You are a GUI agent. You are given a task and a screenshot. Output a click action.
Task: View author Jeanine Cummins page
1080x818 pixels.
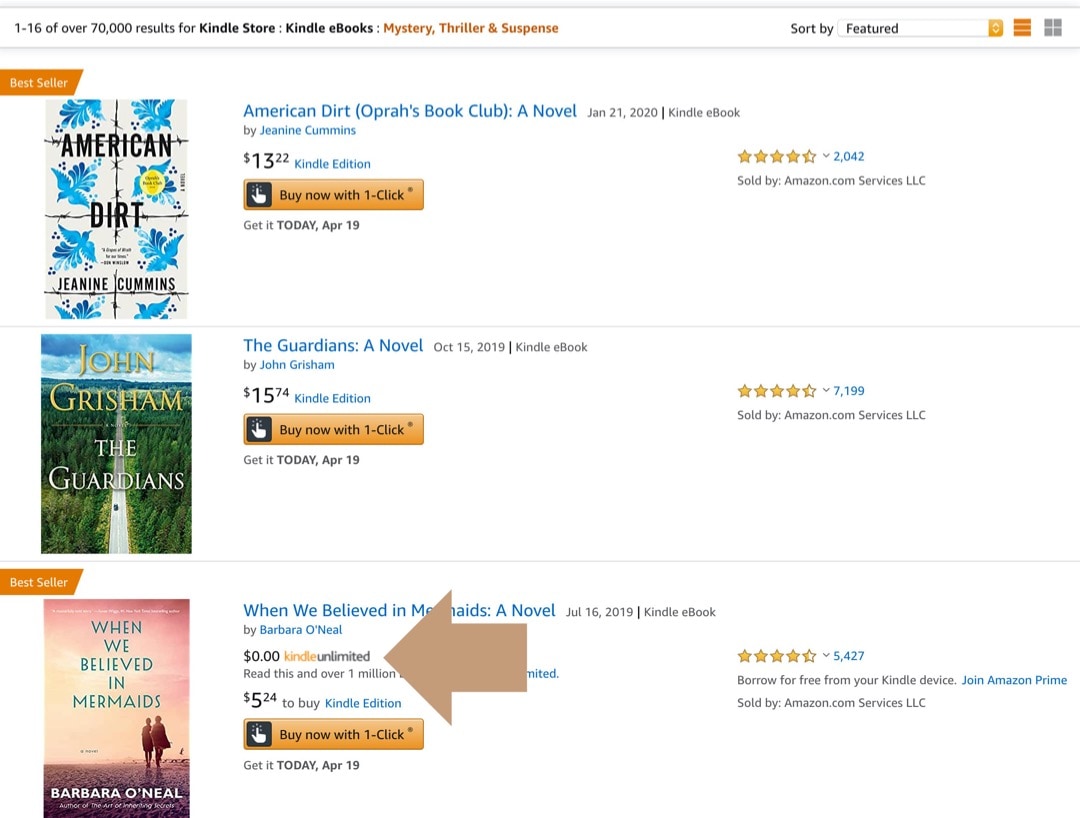tap(308, 130)
